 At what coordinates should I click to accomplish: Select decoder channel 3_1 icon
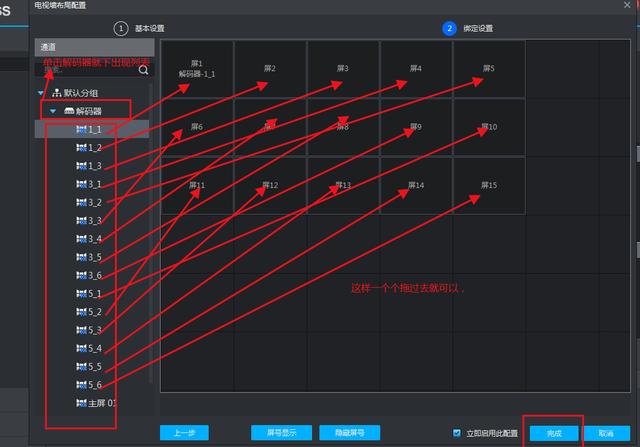coord(81,184)
